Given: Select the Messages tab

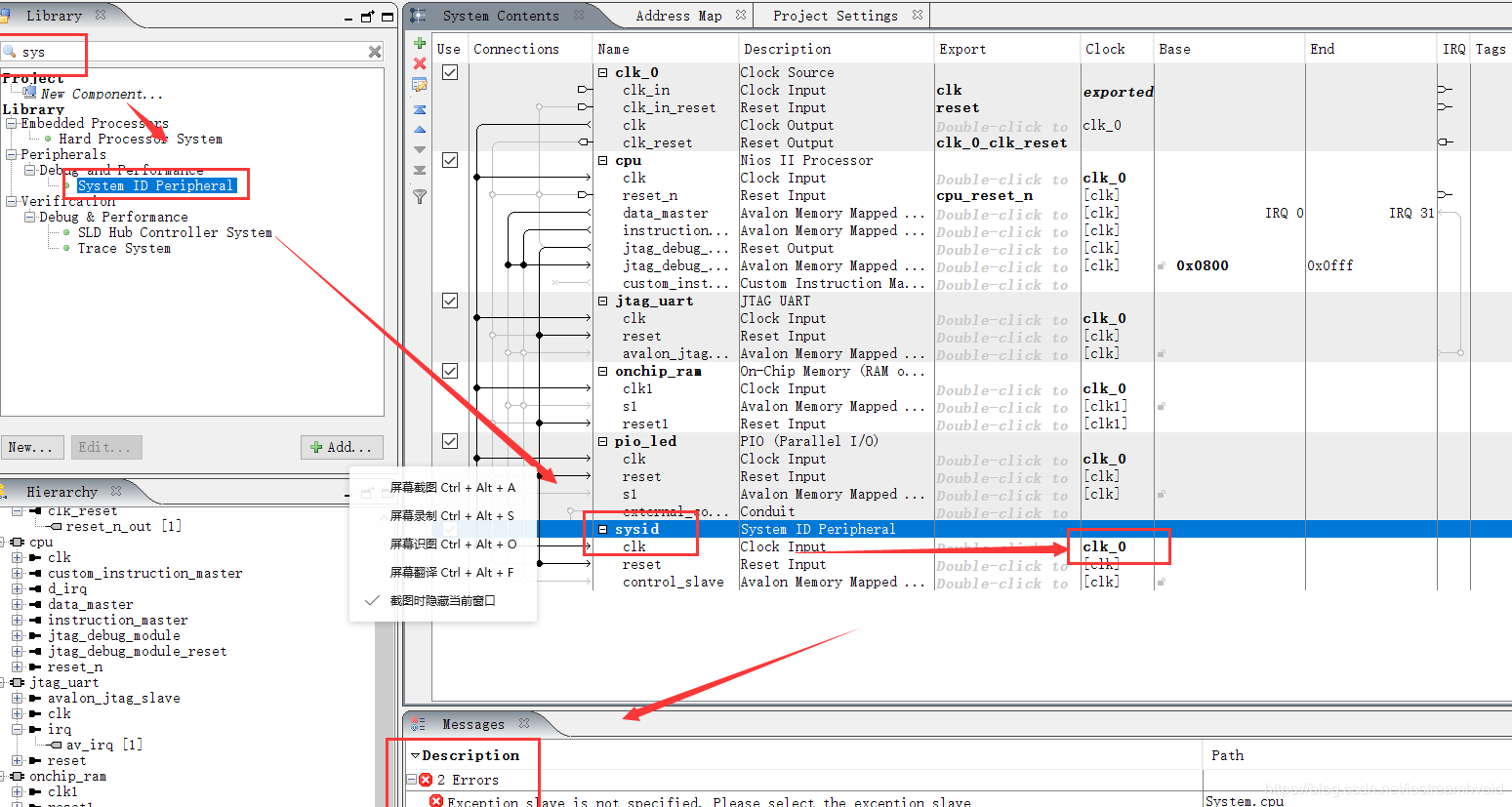Looking at the screenshot, I should (473, 724).
